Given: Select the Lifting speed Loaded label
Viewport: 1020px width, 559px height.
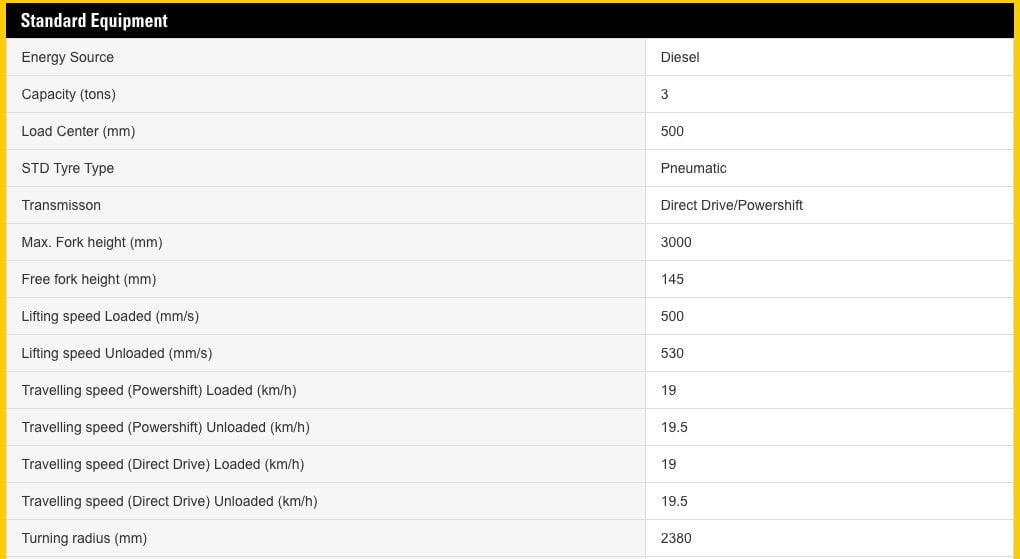Looking at the screenshot, I should (110, 316).
